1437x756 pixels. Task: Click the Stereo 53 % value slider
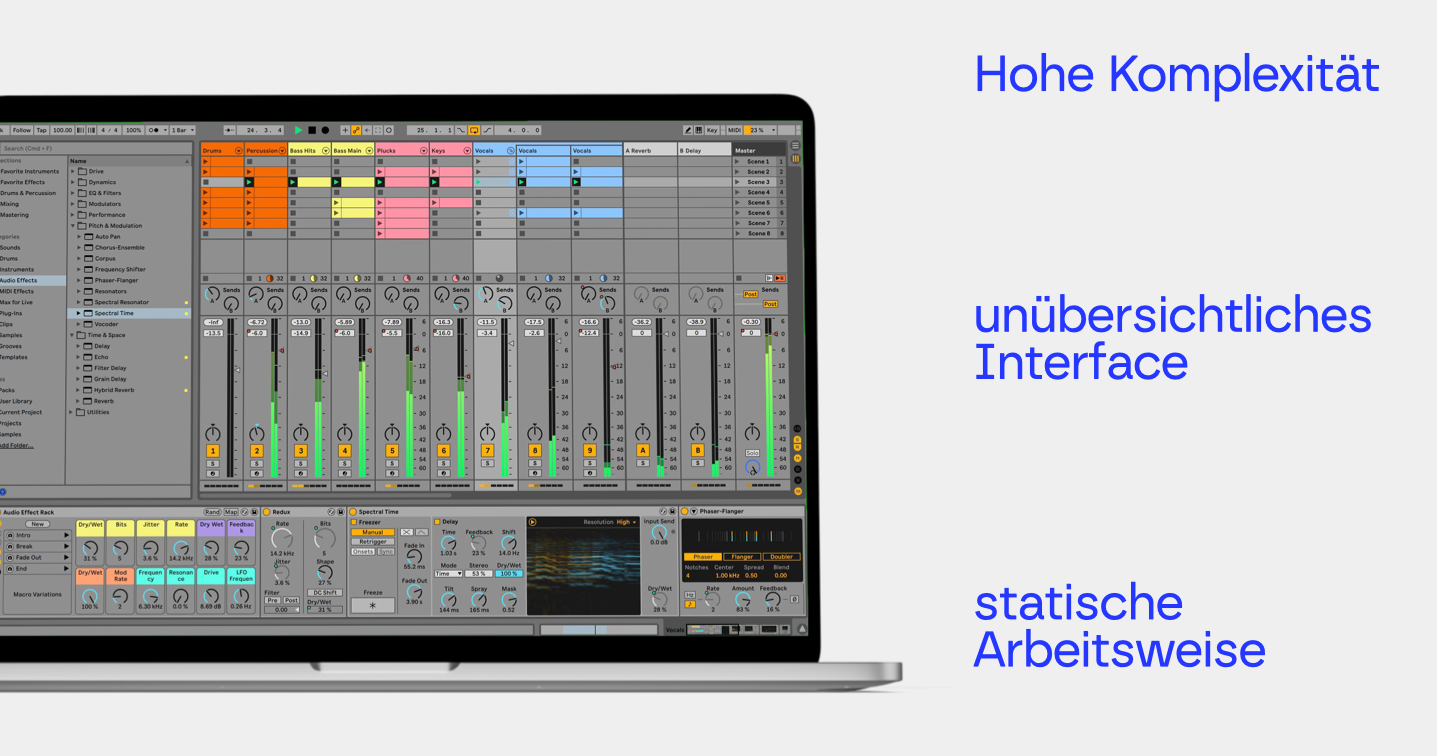(479, 573)
